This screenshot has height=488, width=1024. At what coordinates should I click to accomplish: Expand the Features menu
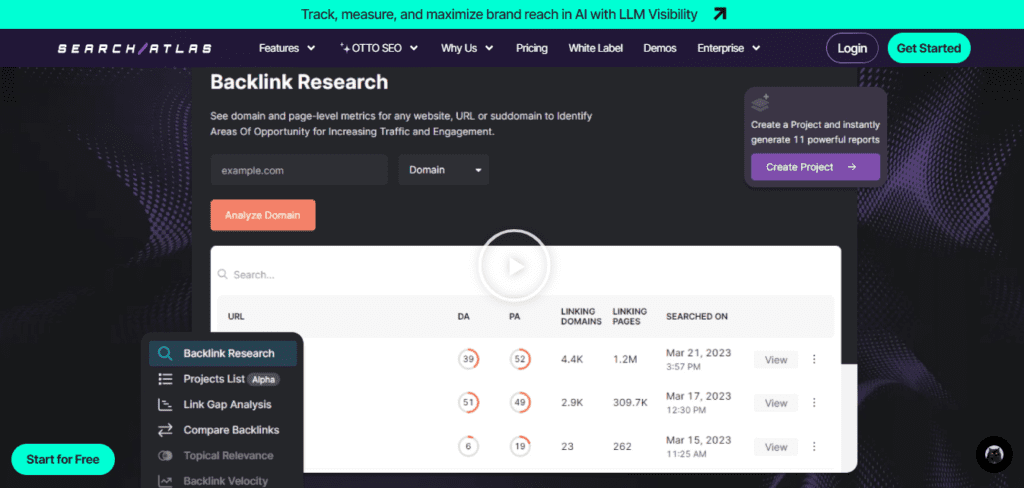287,48
